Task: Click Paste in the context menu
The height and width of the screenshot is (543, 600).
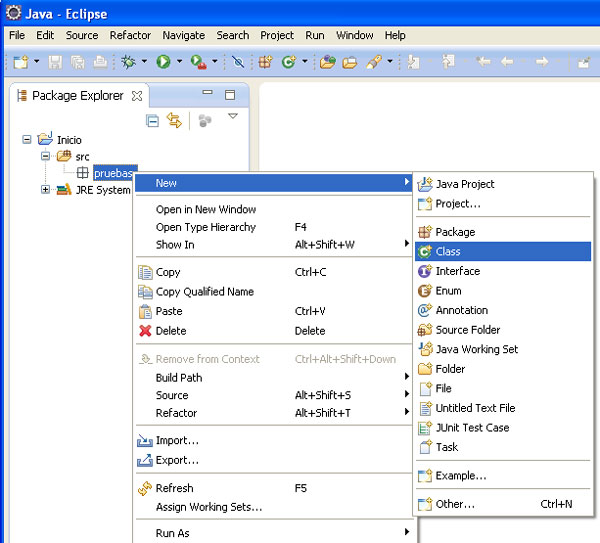Action: [x=274, y=311]
